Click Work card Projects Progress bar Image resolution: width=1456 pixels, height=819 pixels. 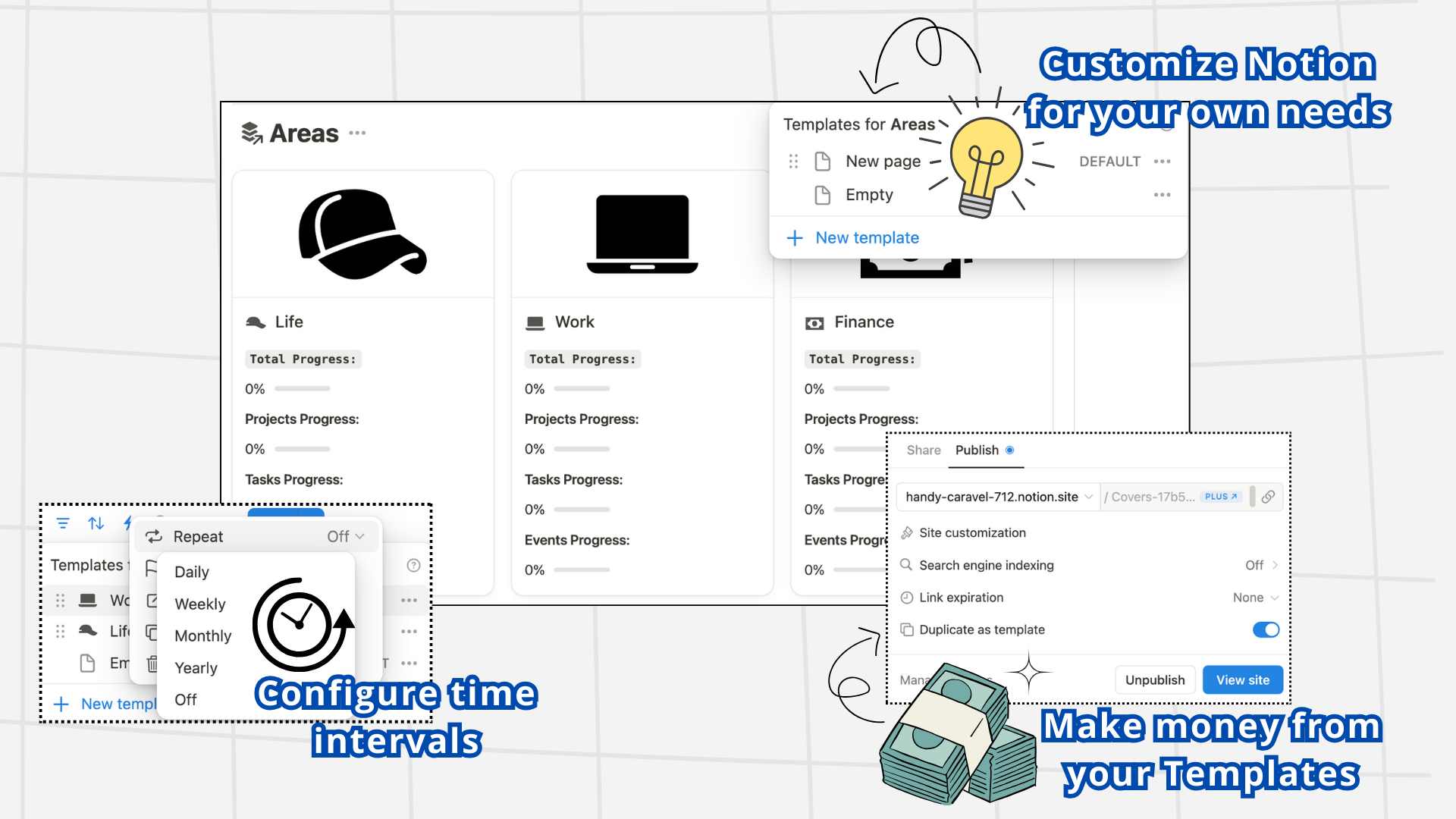click(x=582, y=449)
